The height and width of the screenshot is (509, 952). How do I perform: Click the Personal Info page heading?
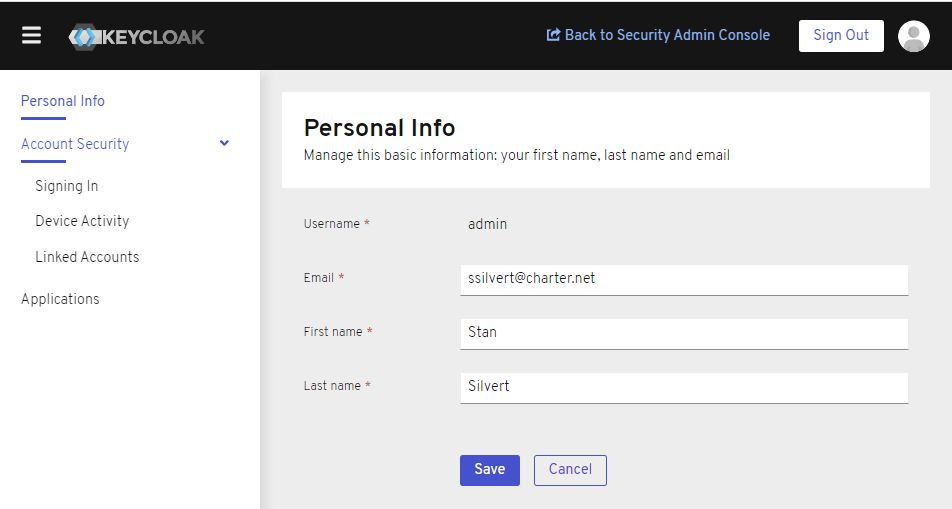[379, 128]
